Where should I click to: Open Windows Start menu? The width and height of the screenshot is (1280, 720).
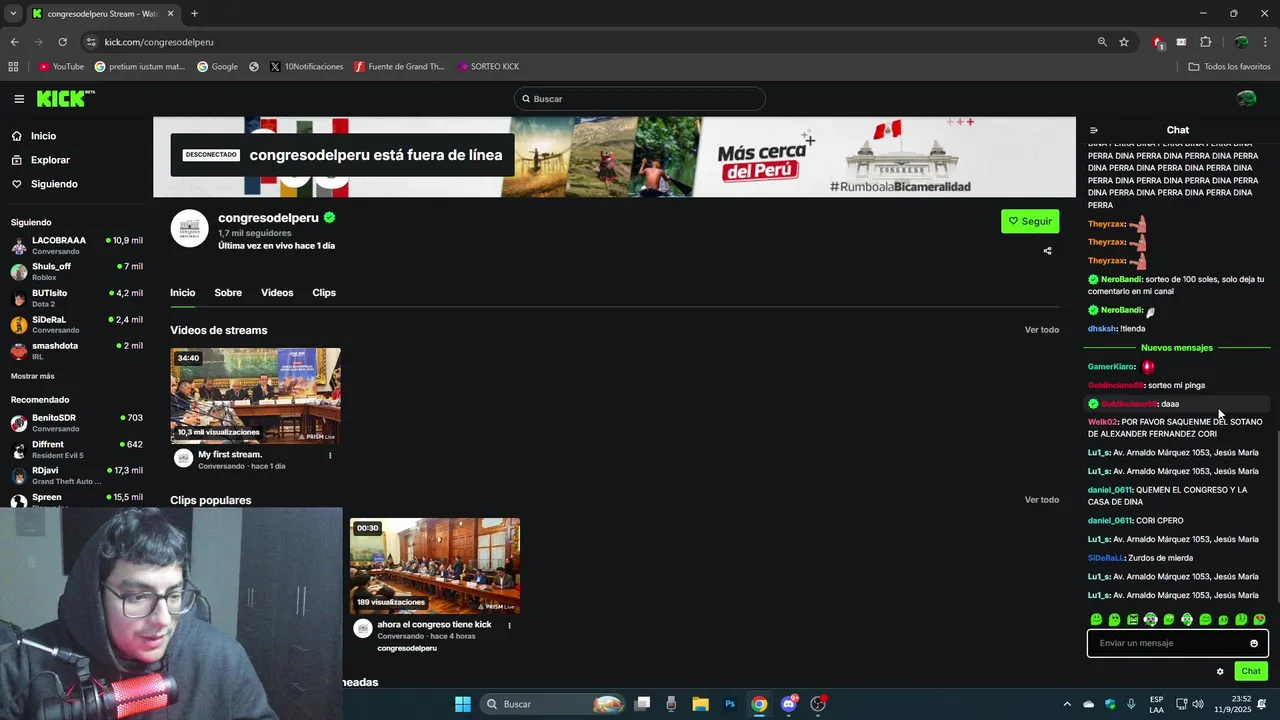click(463, 704)
